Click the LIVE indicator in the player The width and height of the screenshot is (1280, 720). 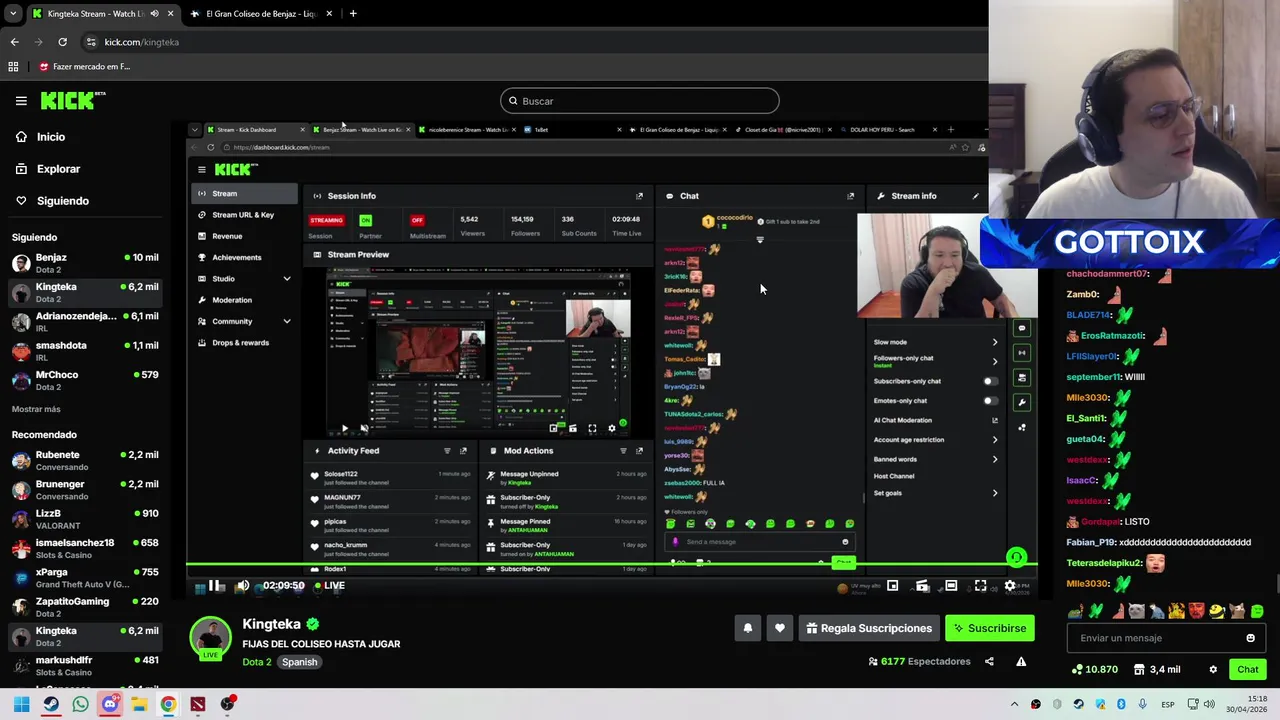click(330, 586)
